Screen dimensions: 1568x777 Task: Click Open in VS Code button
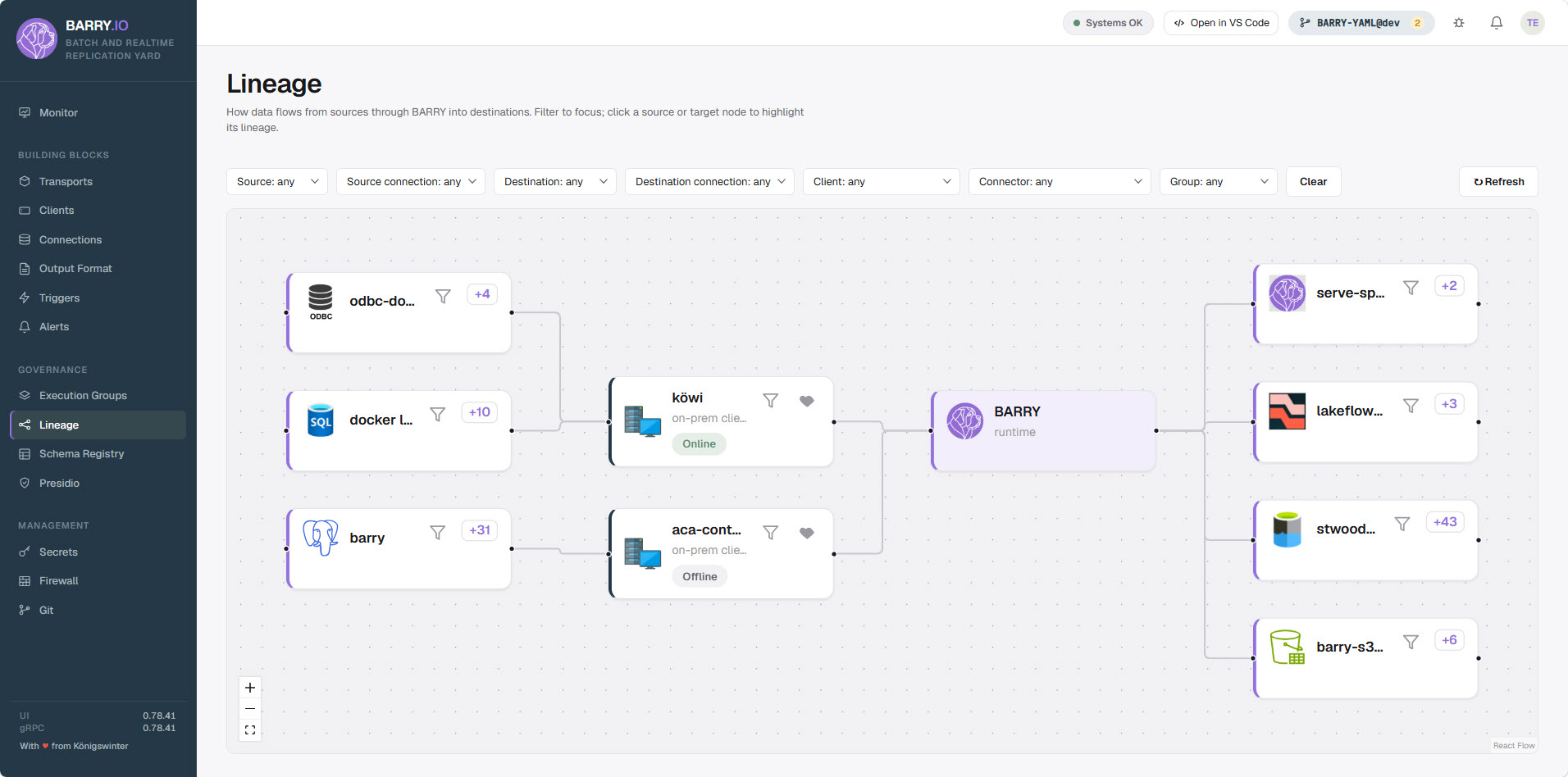click(1221, 23)
